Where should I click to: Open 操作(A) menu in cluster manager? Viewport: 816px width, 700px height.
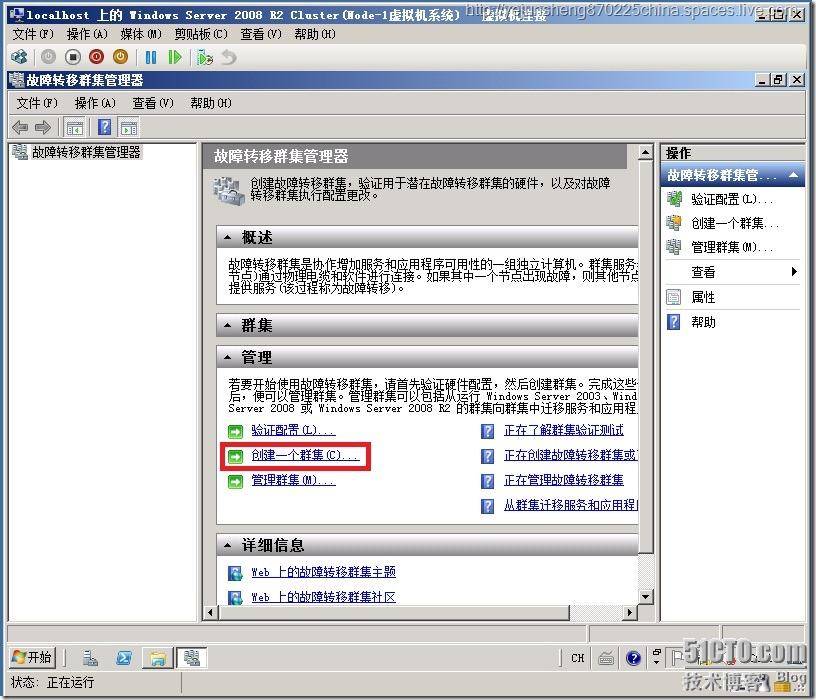95,103
